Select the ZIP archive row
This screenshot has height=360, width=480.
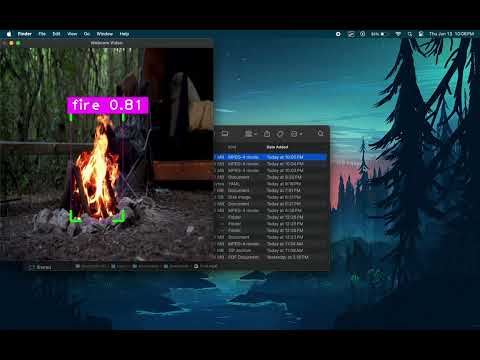pos(270,250)
